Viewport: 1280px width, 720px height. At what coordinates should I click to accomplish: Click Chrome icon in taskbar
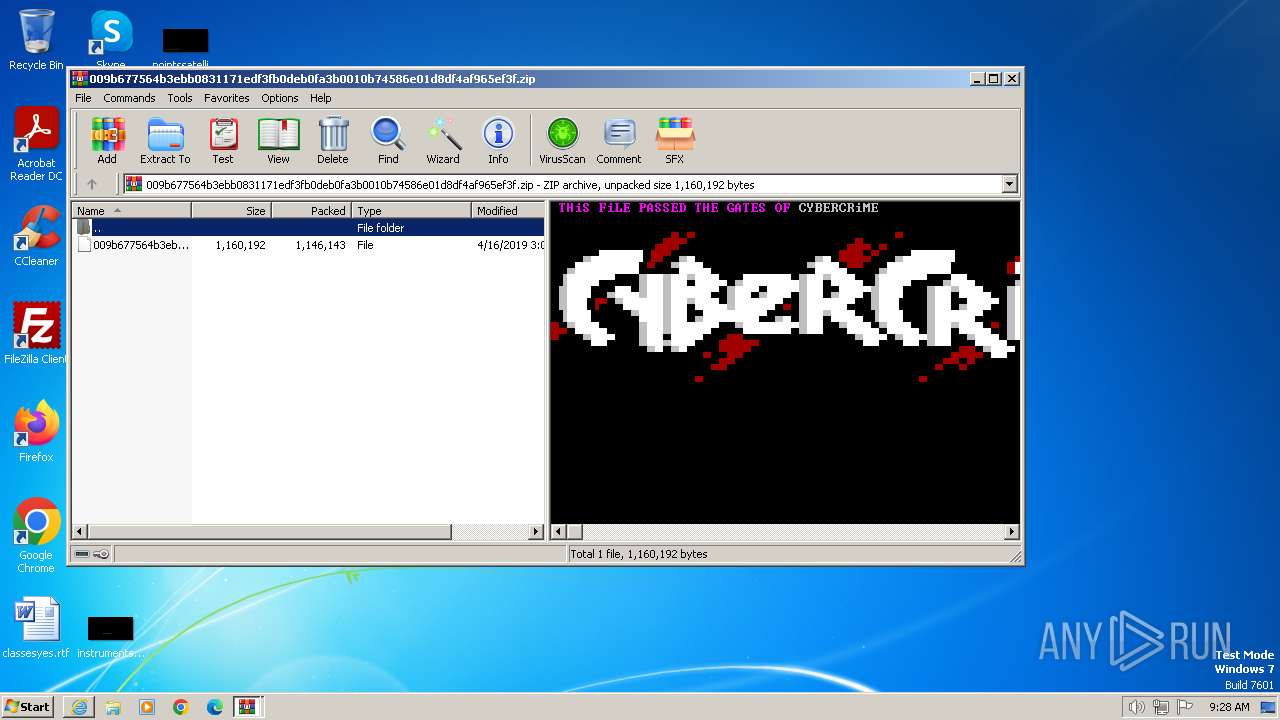pyautogui.click(x=181, y=707)
